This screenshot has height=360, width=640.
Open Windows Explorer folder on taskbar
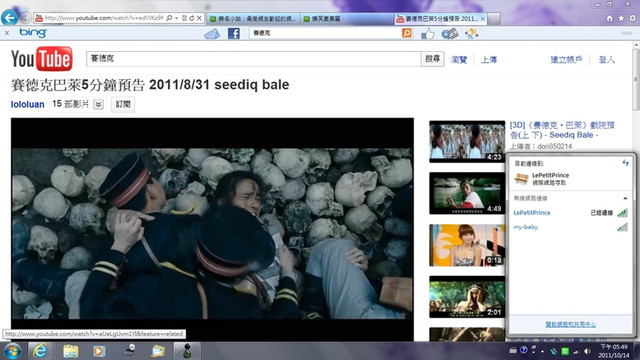point(70,351)
